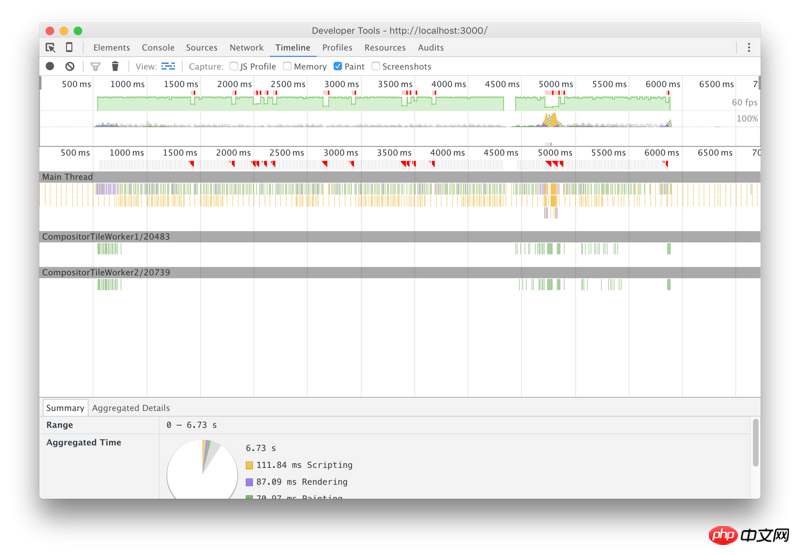Toggle the device mode icon
Image resolution: width=800 pixels, height=555 pixels.
tap(69, 47)
